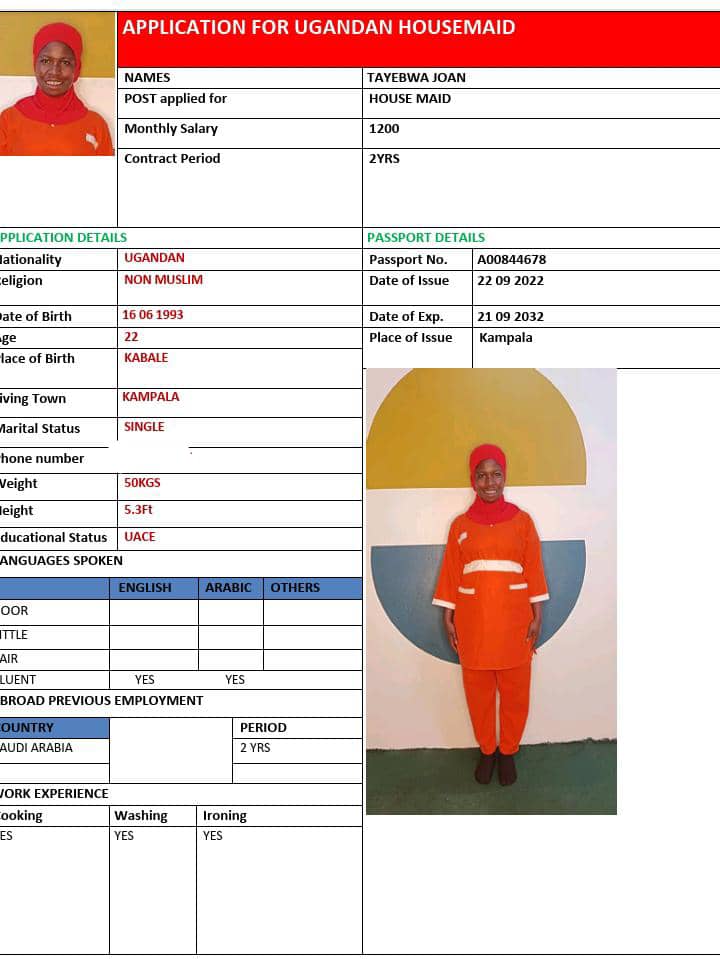This screenshot has height=959, width=720.
Task: Select the Contract Period value 2YRS
Action: [384, 158]
